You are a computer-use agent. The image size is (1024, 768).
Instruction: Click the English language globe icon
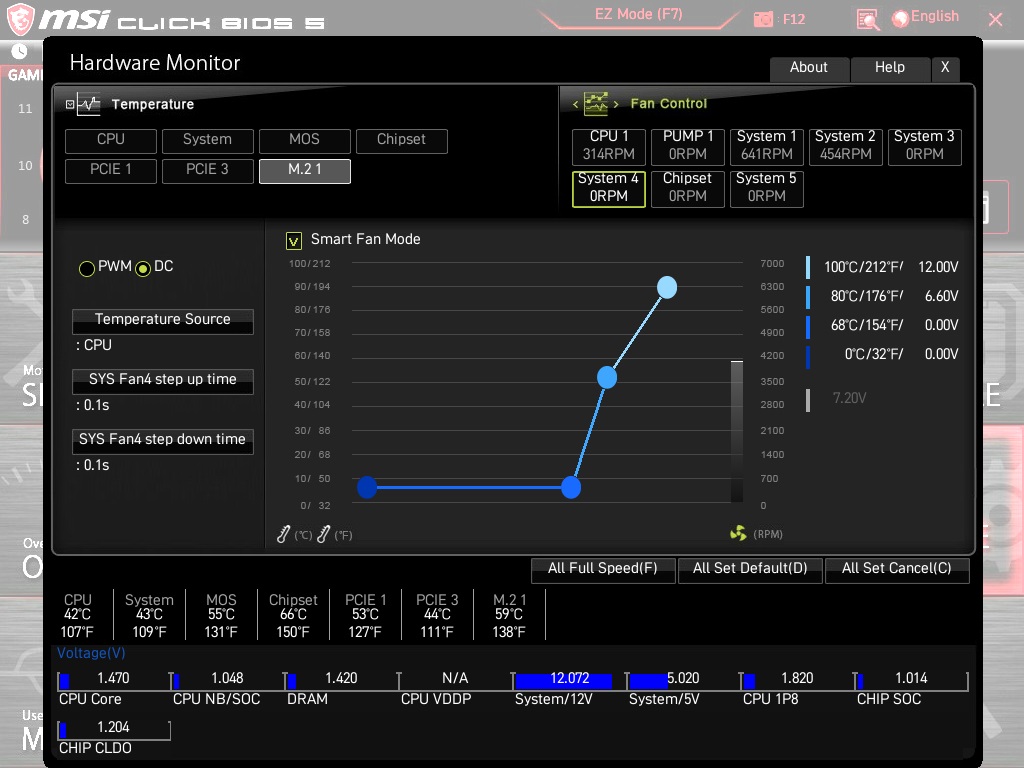pos(901,19)
